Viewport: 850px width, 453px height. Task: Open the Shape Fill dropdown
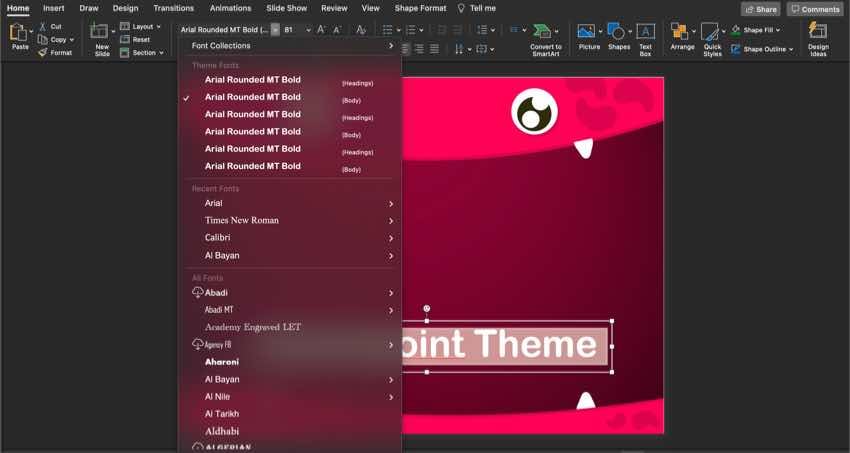[777, 30]
